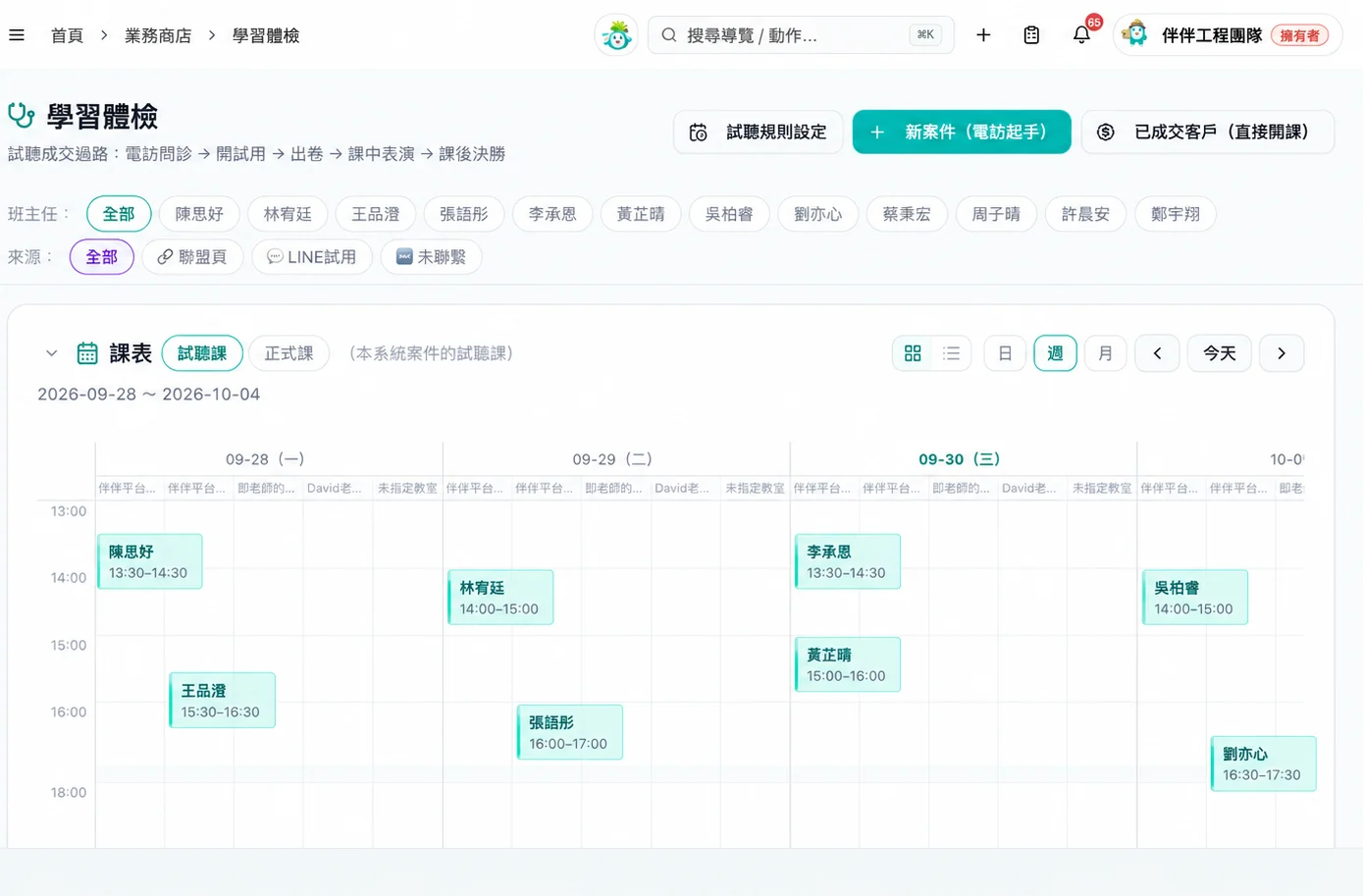Filter by 班主任 林宥廷
The height and width of the screenshot is (896, 1363).
288,214
